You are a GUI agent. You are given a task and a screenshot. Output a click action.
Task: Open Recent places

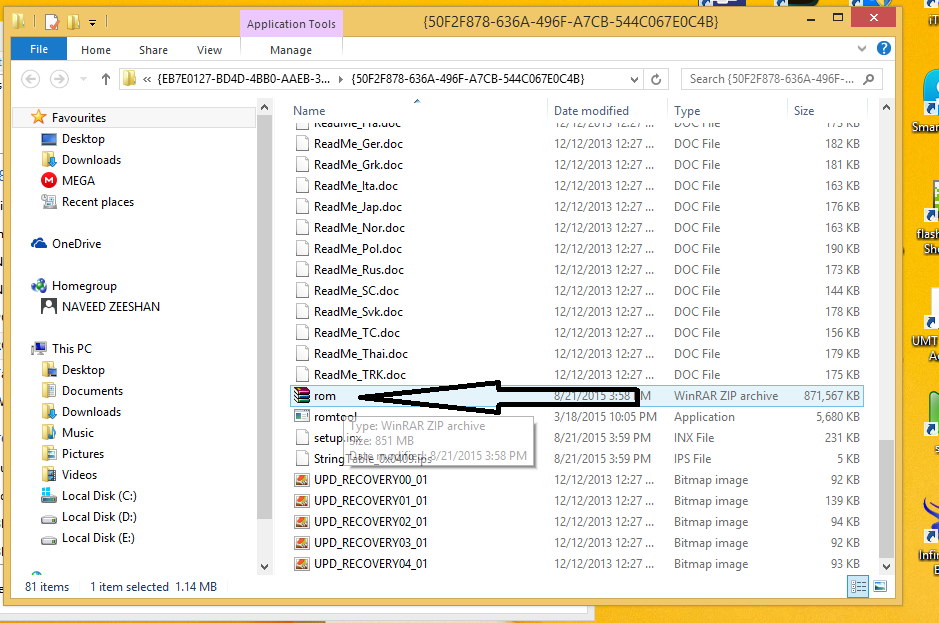coord(98,202)
